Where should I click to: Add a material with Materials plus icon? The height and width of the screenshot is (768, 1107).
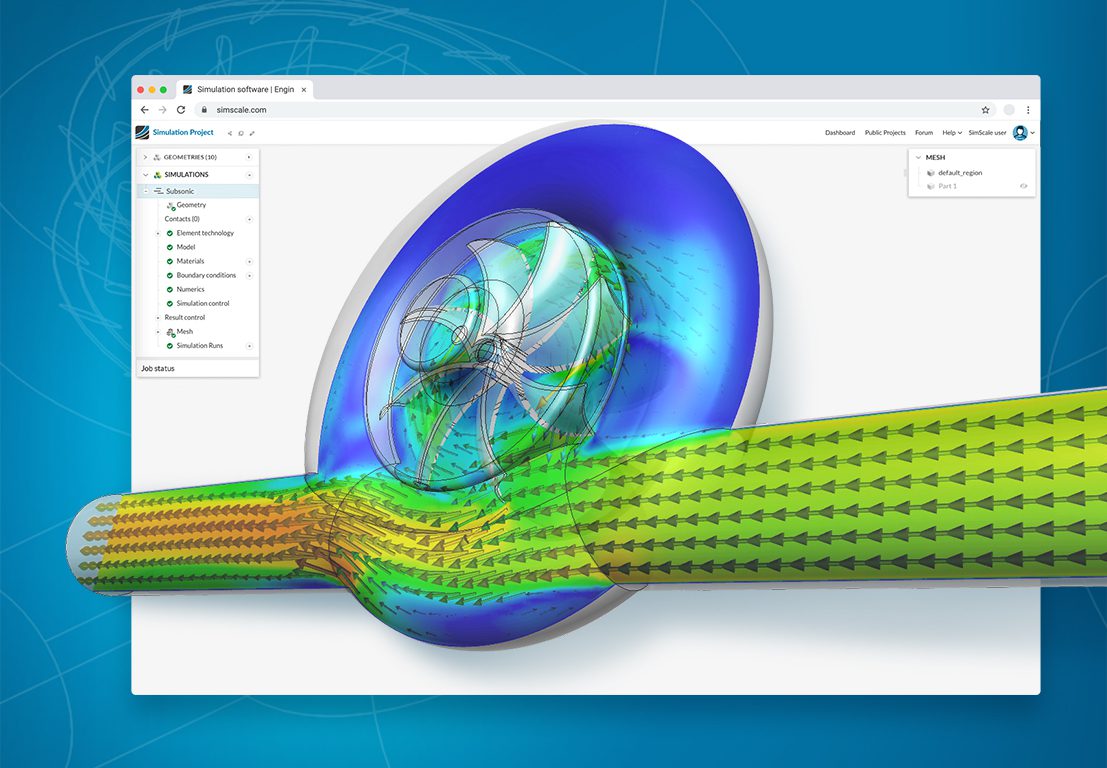point(249,261)
